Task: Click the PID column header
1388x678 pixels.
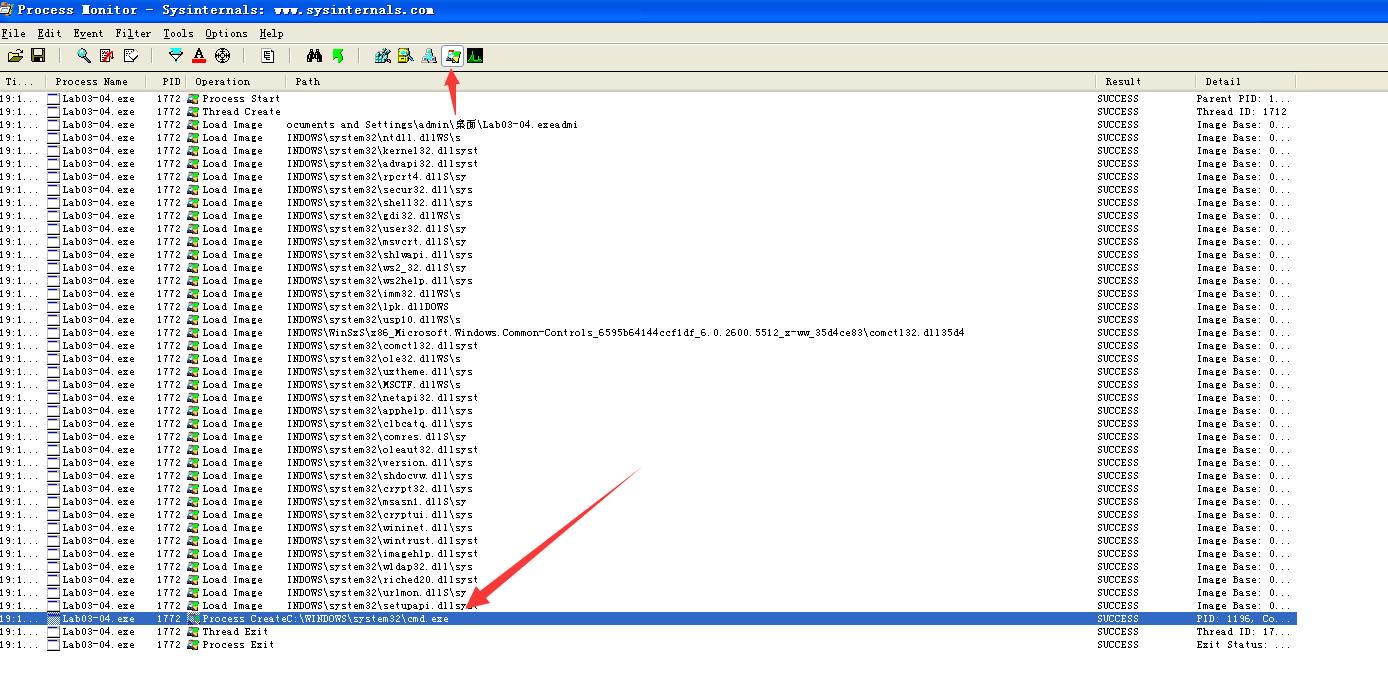Action: (167, 82)
